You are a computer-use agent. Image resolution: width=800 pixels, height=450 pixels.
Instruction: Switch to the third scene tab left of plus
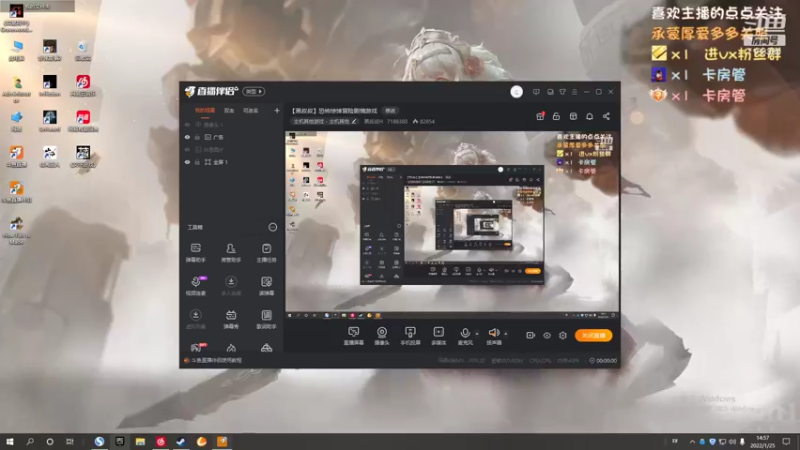(251, 110)
